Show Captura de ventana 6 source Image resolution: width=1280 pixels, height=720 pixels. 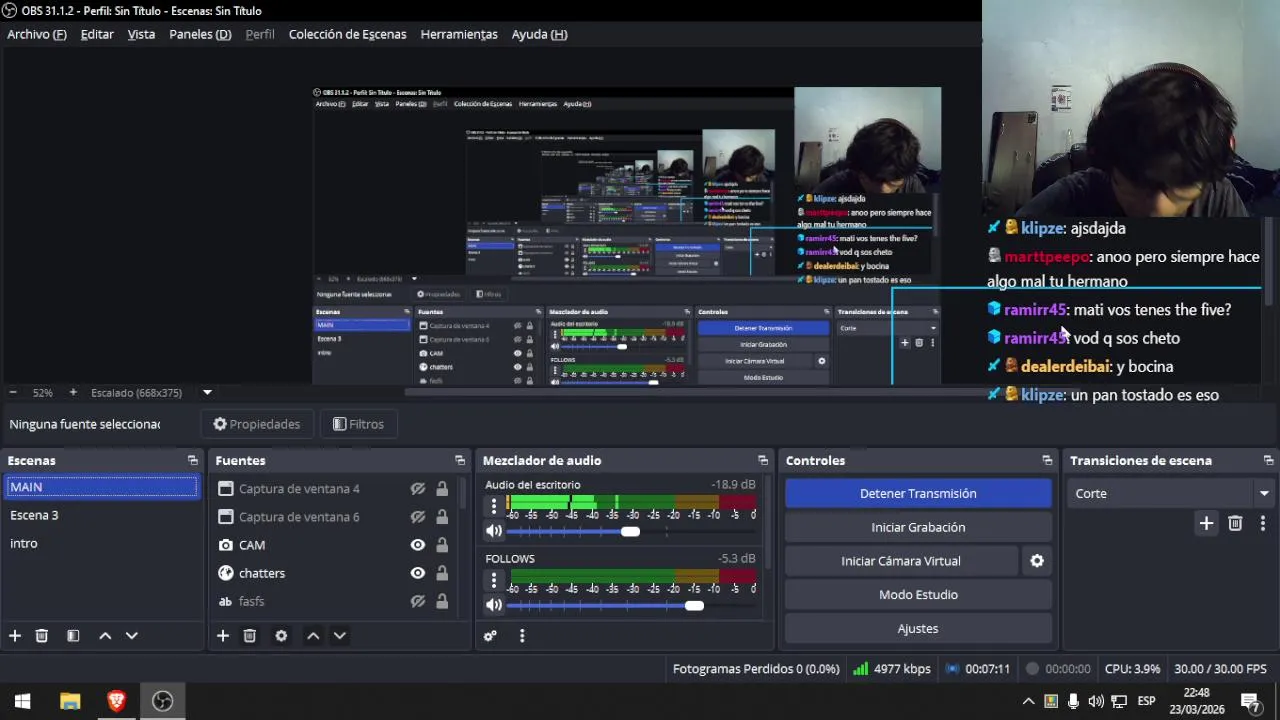click(x=418, y=517)
